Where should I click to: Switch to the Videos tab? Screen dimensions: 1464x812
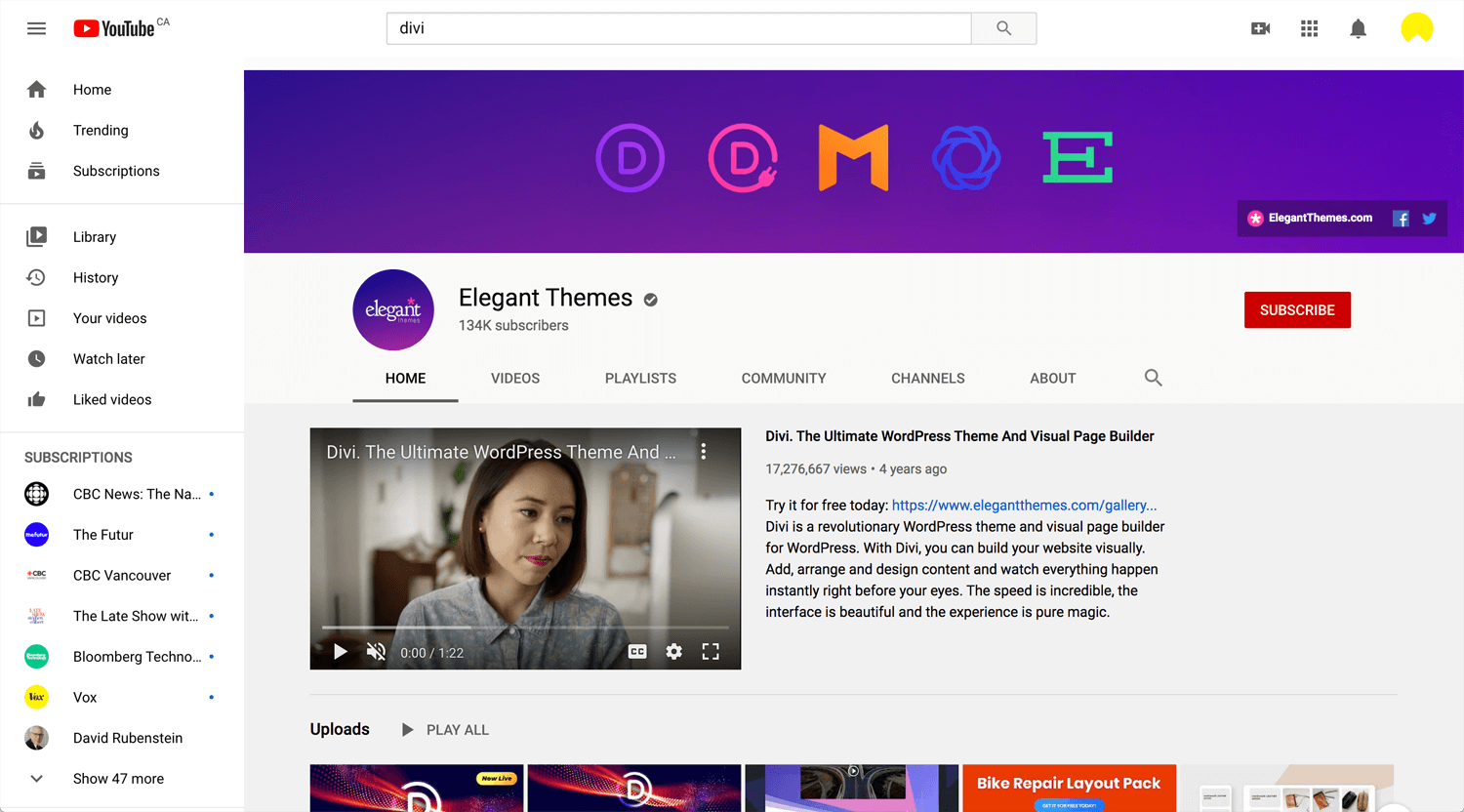coord(515,379)
